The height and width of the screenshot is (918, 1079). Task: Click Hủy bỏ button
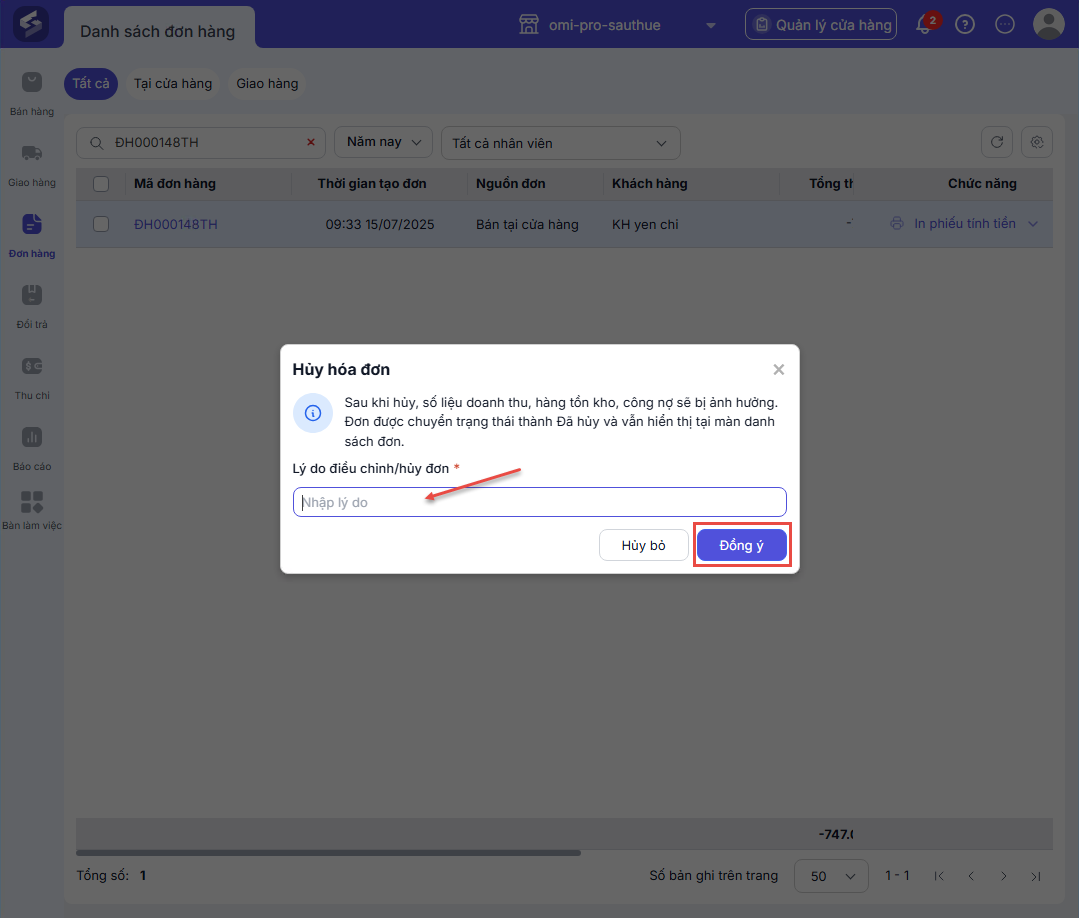(x=643, y=545)
